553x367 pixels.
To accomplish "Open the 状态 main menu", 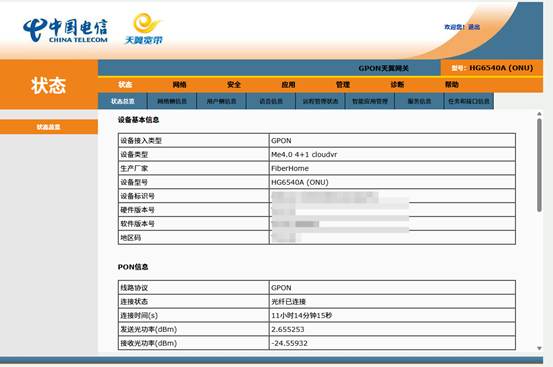I will pos(125,85).
